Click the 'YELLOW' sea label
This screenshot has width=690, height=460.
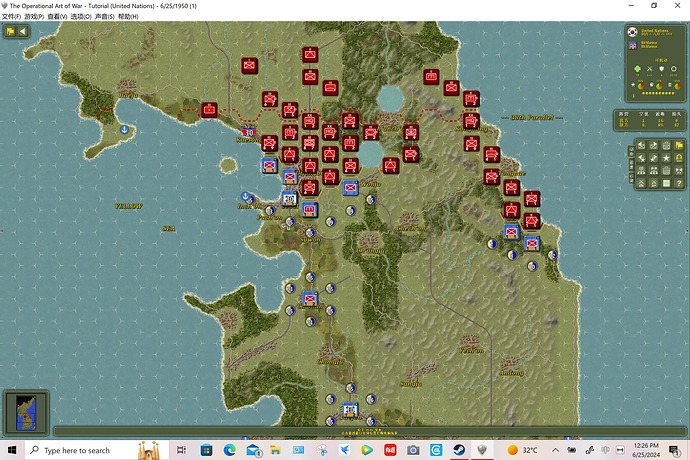click(128, 206)
